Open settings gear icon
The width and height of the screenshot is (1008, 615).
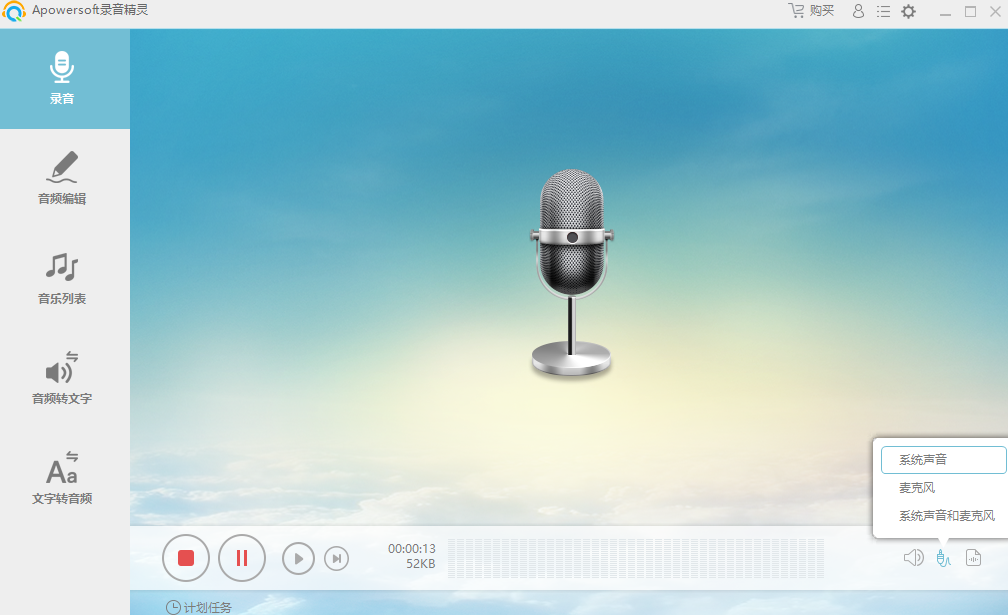click(x=908, y=11)
